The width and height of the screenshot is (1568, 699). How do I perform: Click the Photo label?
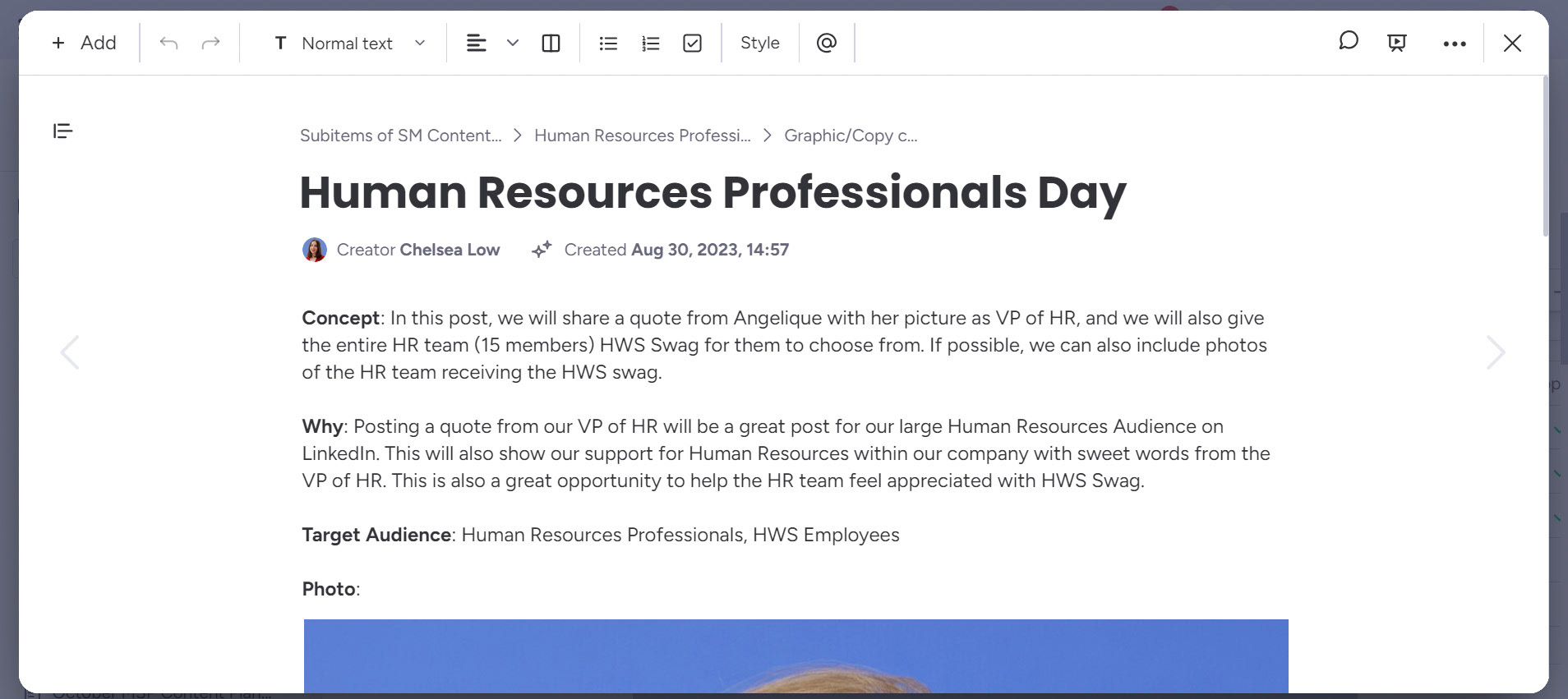(x=329, y=589)
